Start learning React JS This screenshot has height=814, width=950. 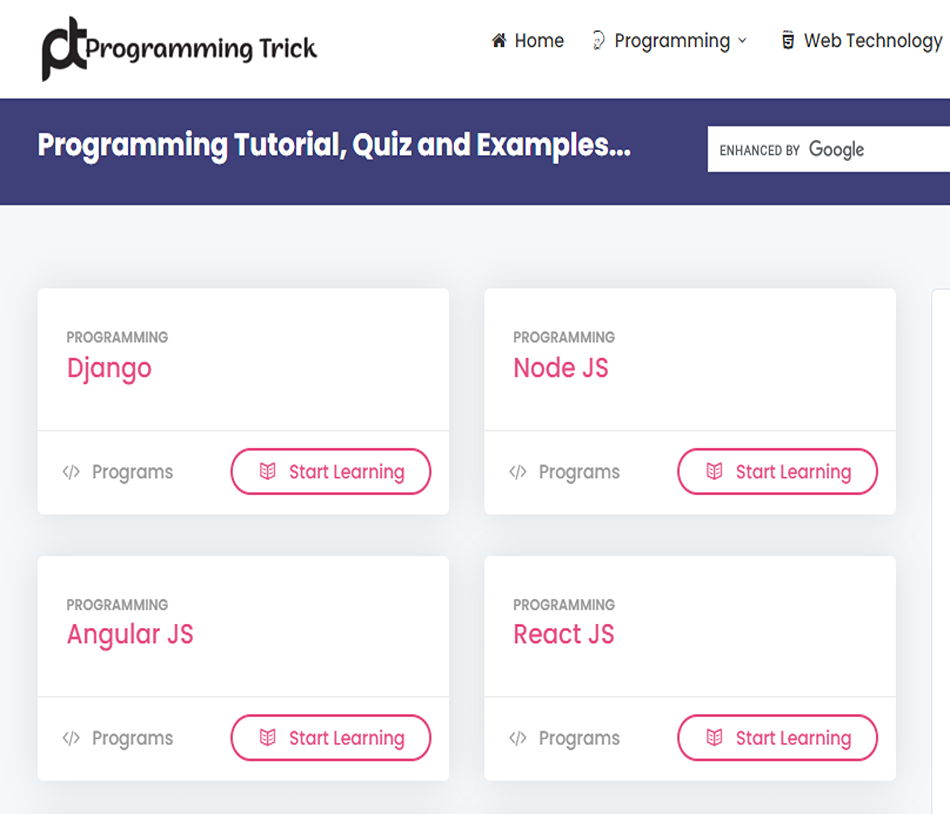[x=777, y=738]
